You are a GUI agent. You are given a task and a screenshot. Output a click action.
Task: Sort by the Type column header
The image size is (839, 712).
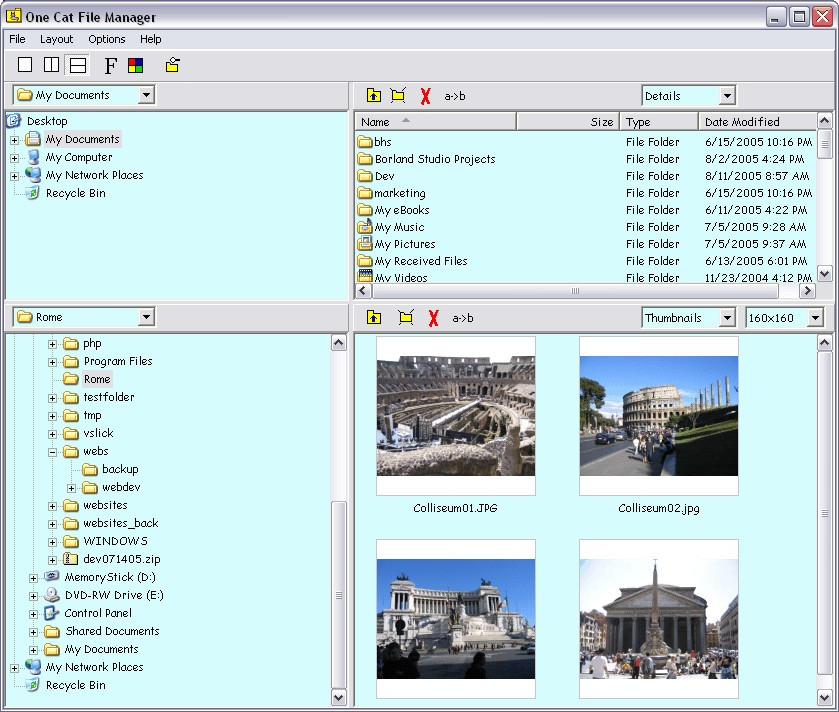pyautogui.click(x=659, y=122)
